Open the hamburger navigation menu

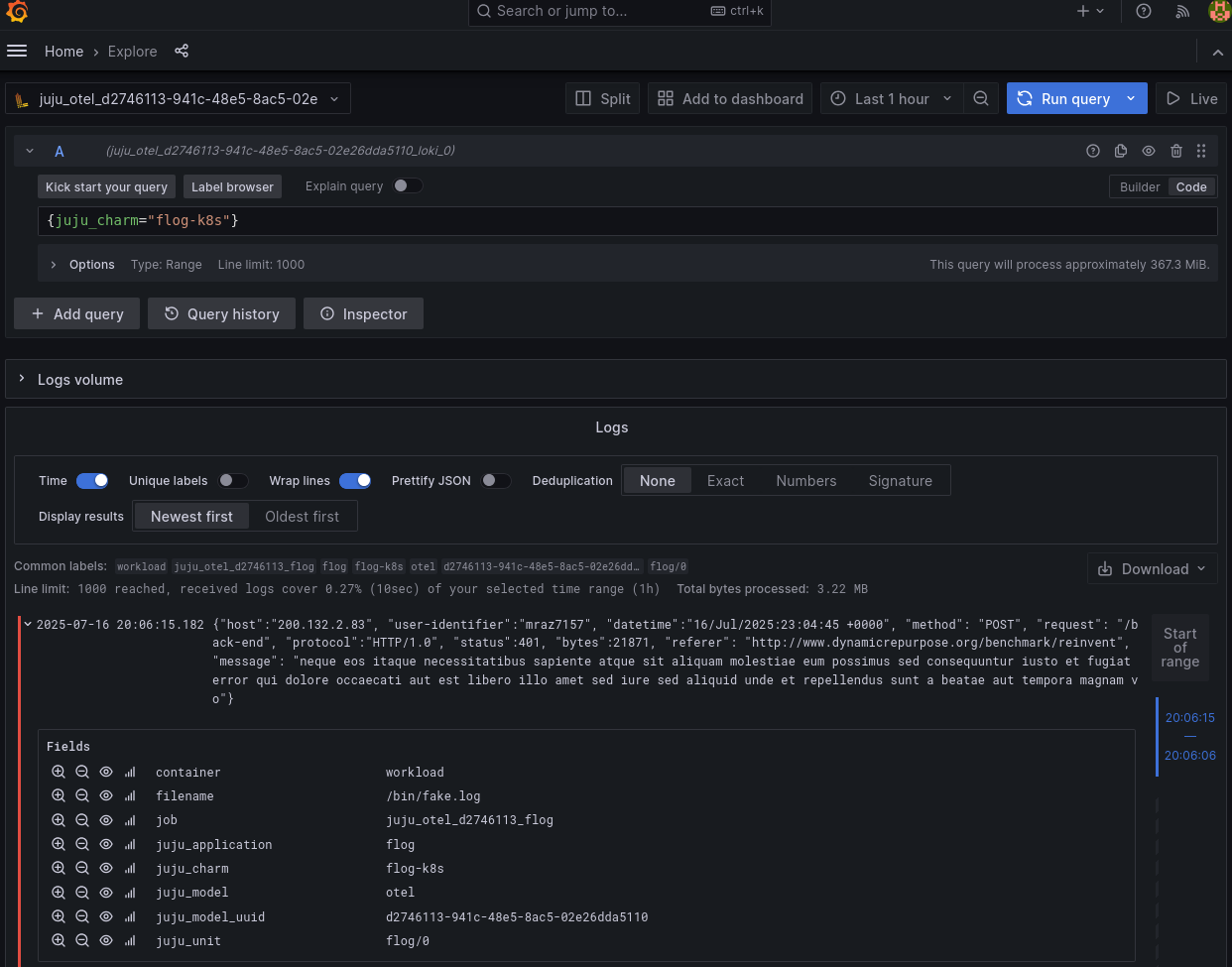[x=17, y=51]
